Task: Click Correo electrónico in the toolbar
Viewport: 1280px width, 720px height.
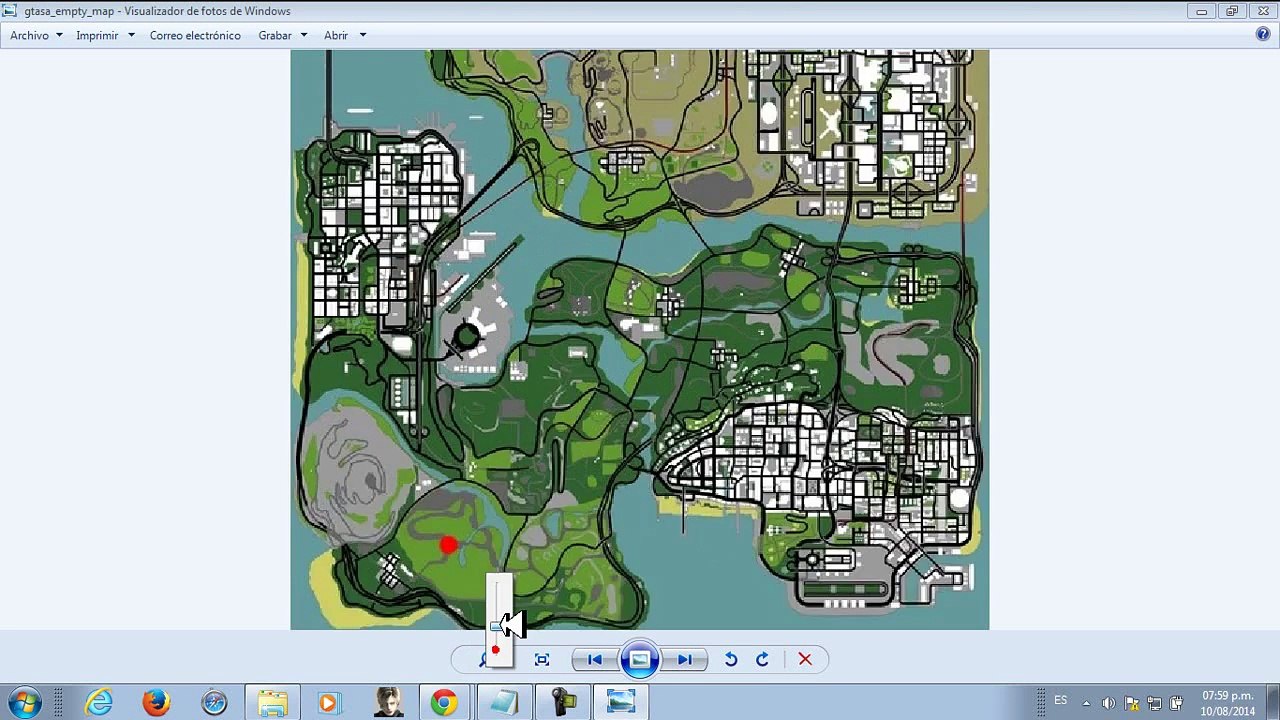Action: coord(195,35)
